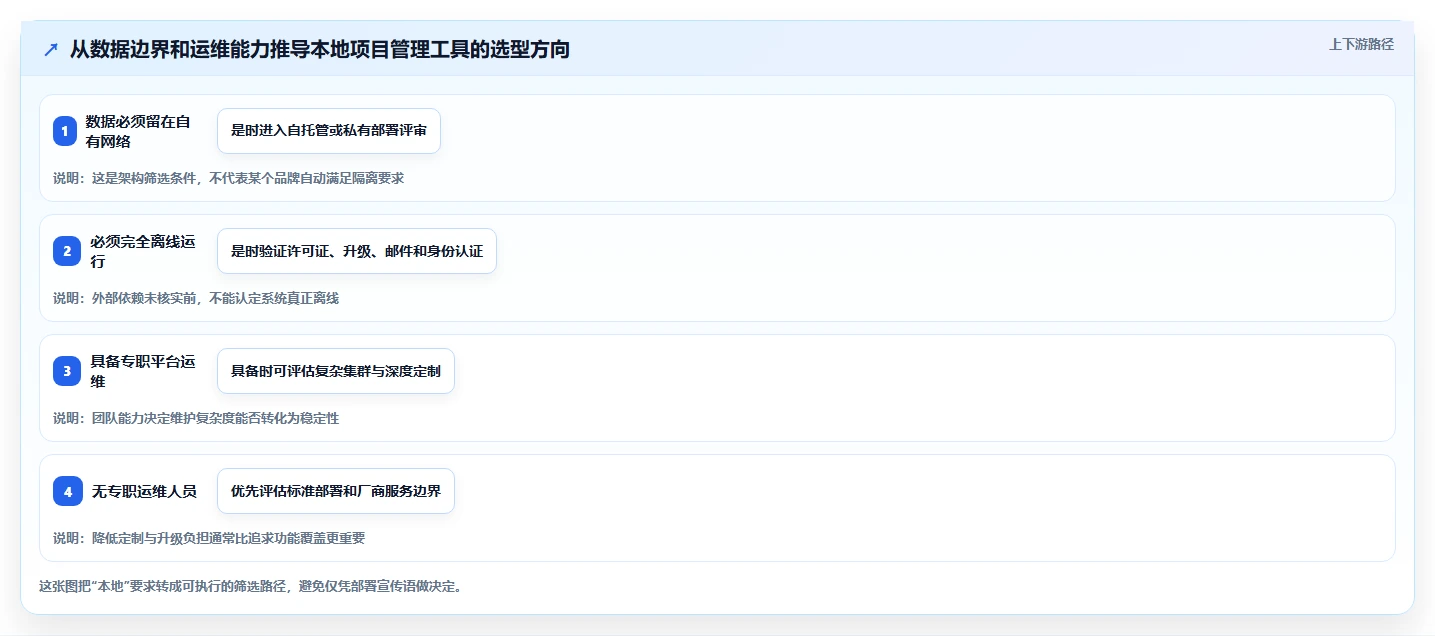Click the 上下游路径 label
The height and width of the screenshot is (636, 1435).
[x=1361, y=44]
